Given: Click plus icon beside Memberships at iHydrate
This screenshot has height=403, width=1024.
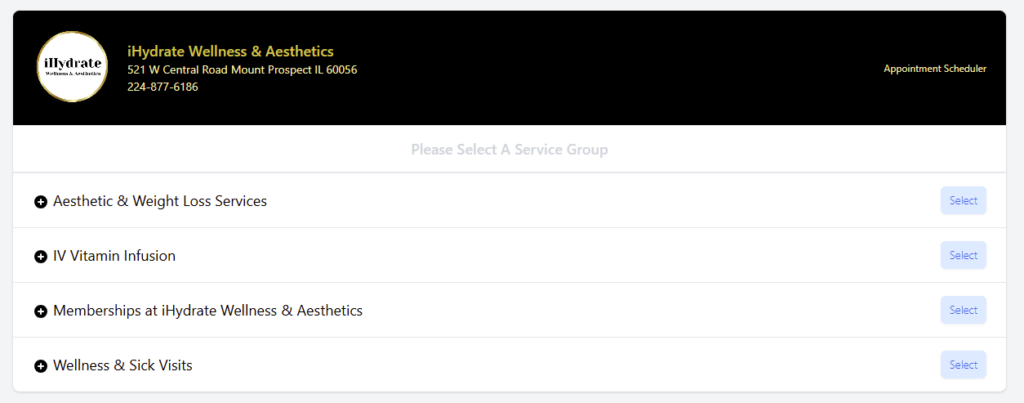Looking at the screenshot, I should pos(40,312).
